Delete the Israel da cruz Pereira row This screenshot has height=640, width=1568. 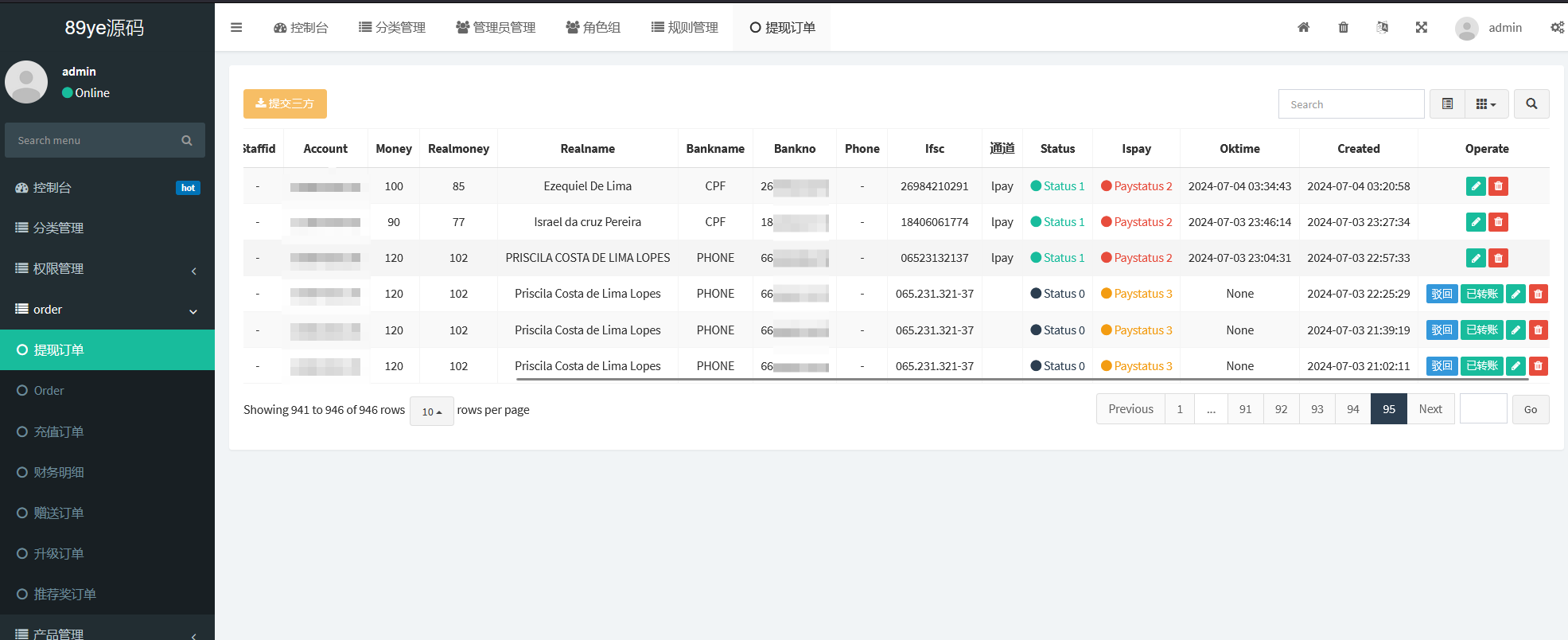(x=1498, y=222)
